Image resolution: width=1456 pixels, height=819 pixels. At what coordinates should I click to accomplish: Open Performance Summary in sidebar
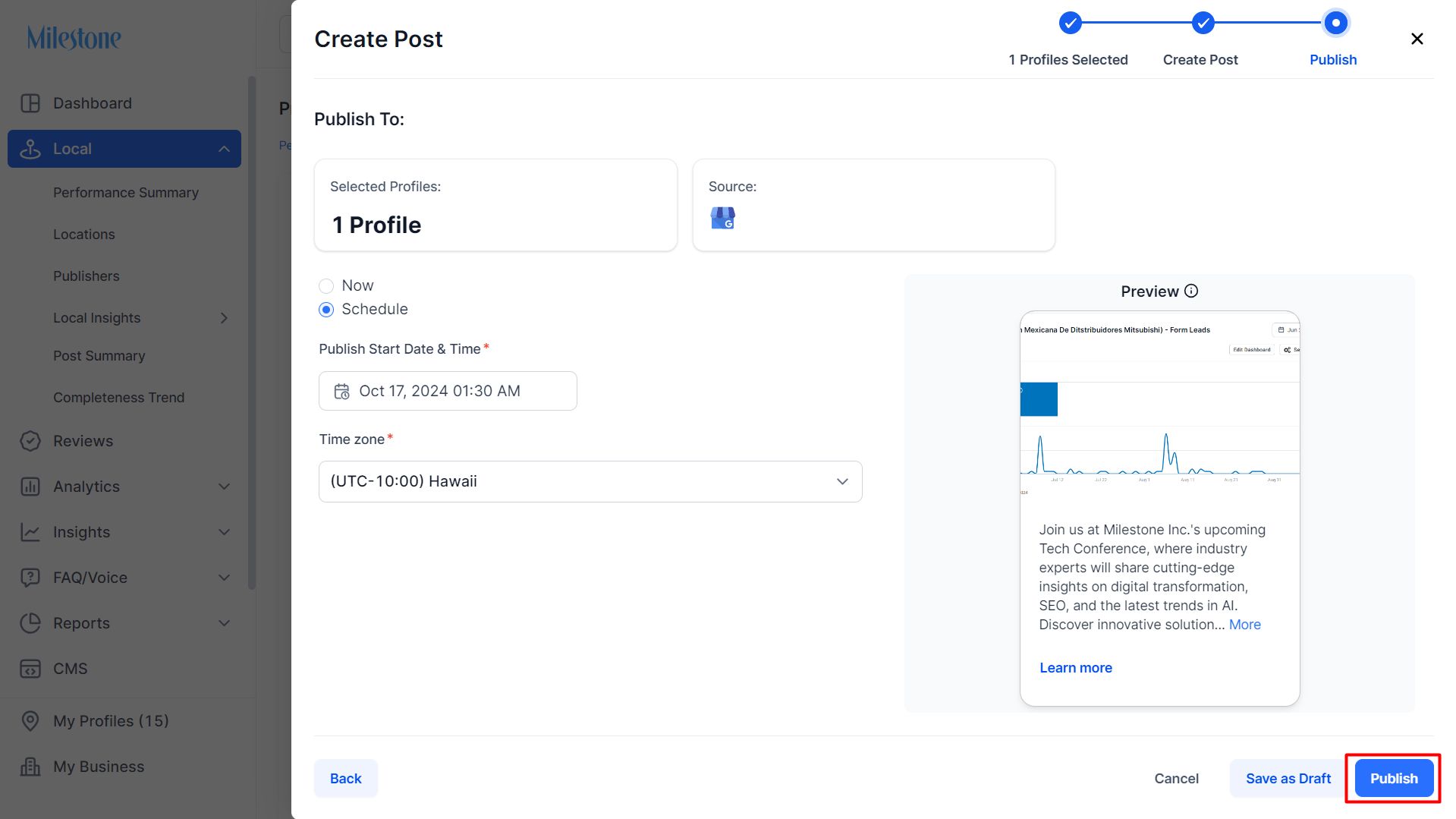coord(126,193)
